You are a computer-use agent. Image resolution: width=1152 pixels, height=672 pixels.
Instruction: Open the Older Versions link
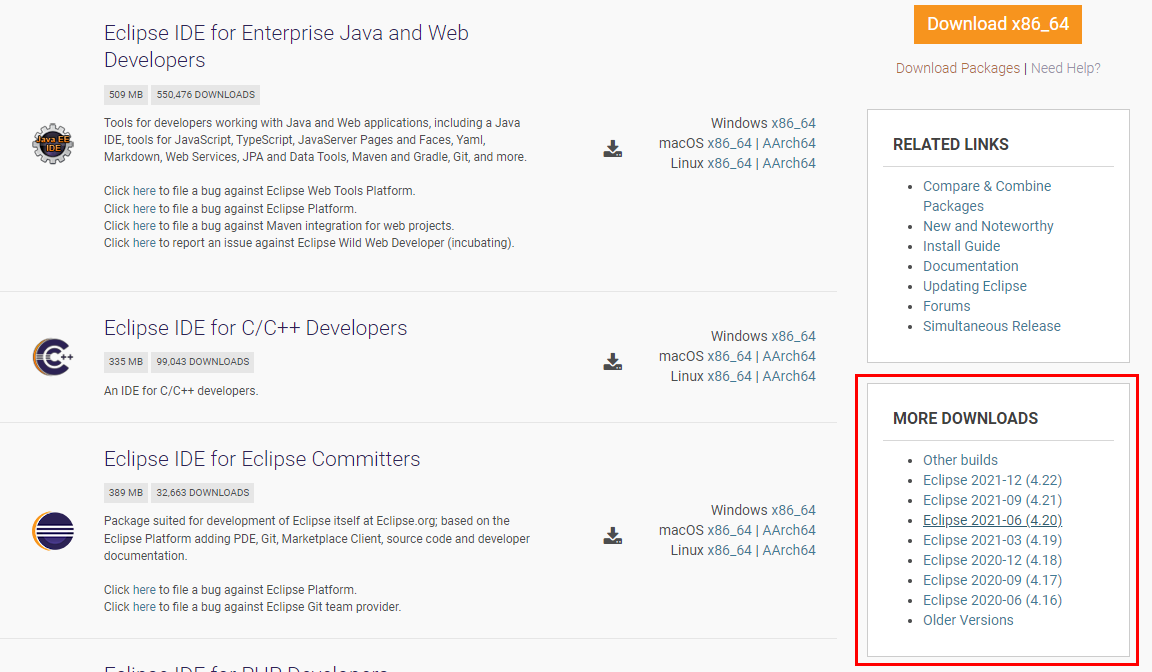968,620
